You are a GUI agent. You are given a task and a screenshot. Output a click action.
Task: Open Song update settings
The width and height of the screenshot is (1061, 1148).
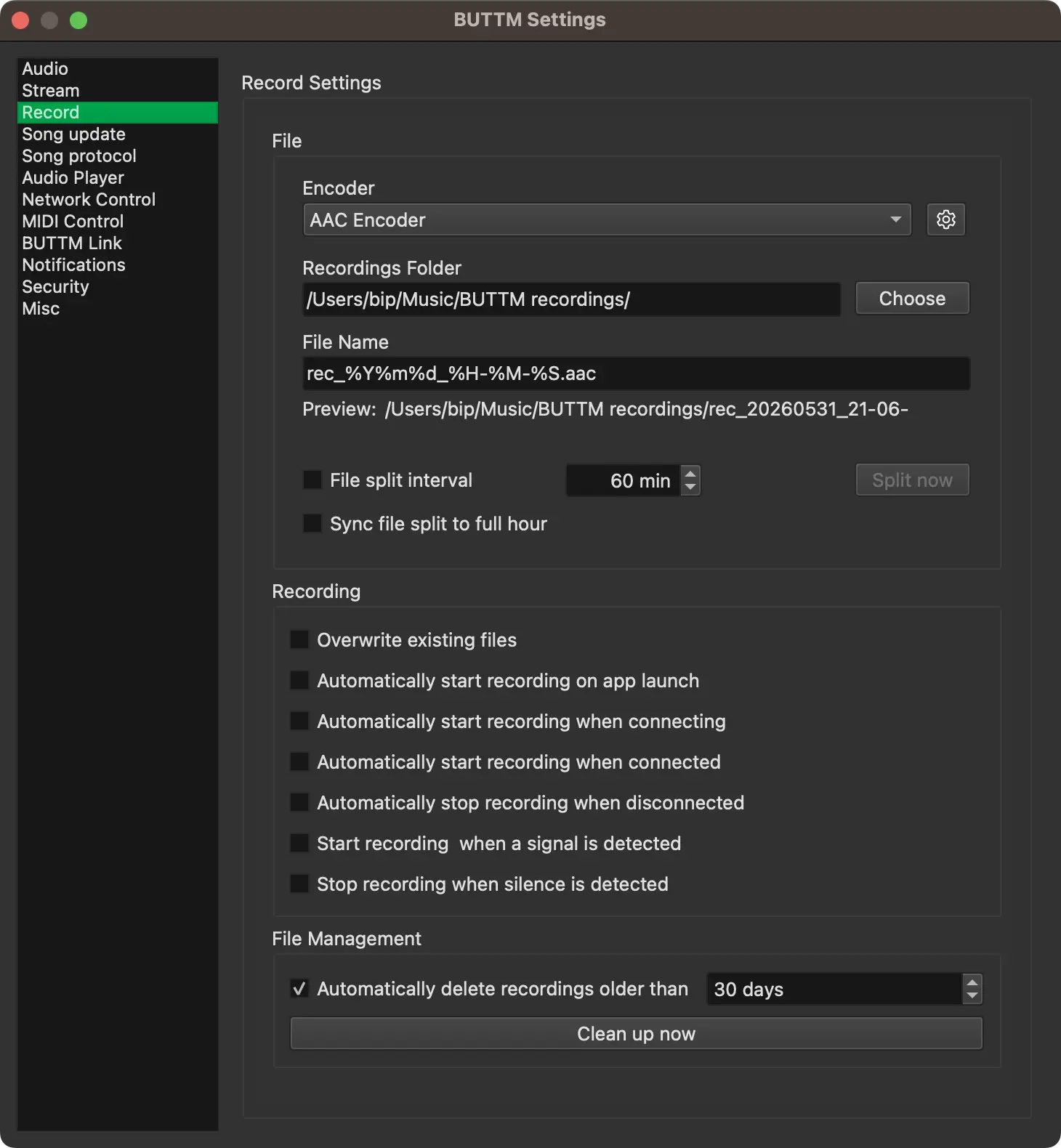coord(118,134)
